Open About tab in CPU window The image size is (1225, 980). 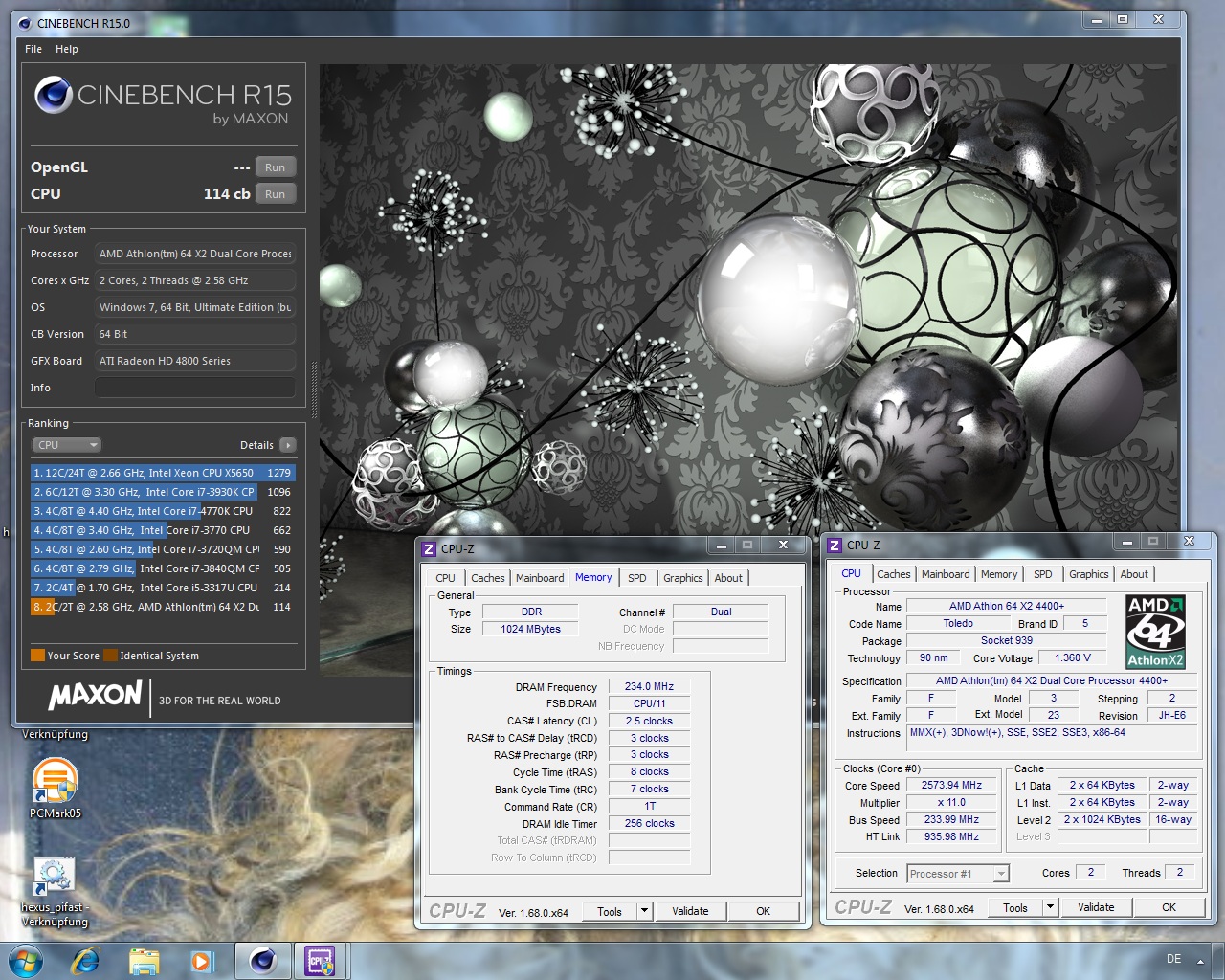[x=1134, y=574]
